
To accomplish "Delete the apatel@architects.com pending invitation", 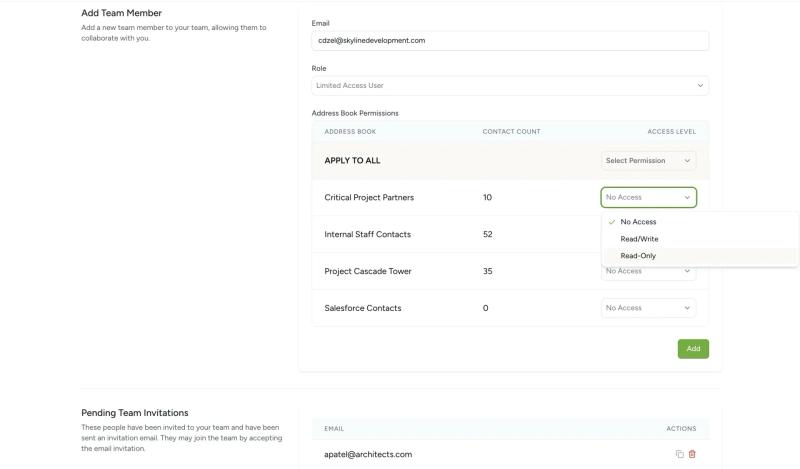I will point(692,454).
